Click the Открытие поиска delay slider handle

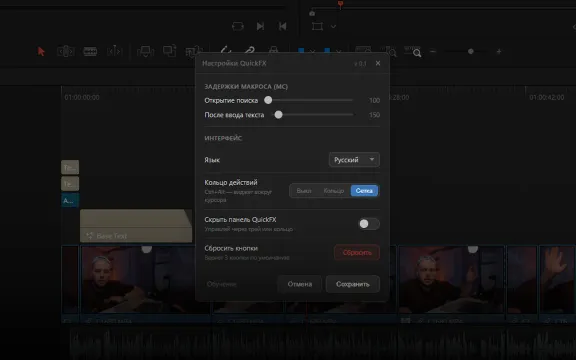[x=268, y=100]
